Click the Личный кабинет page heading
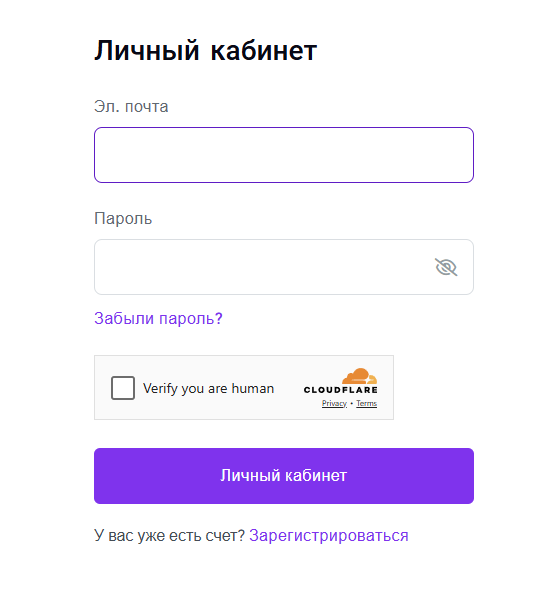 205,51
